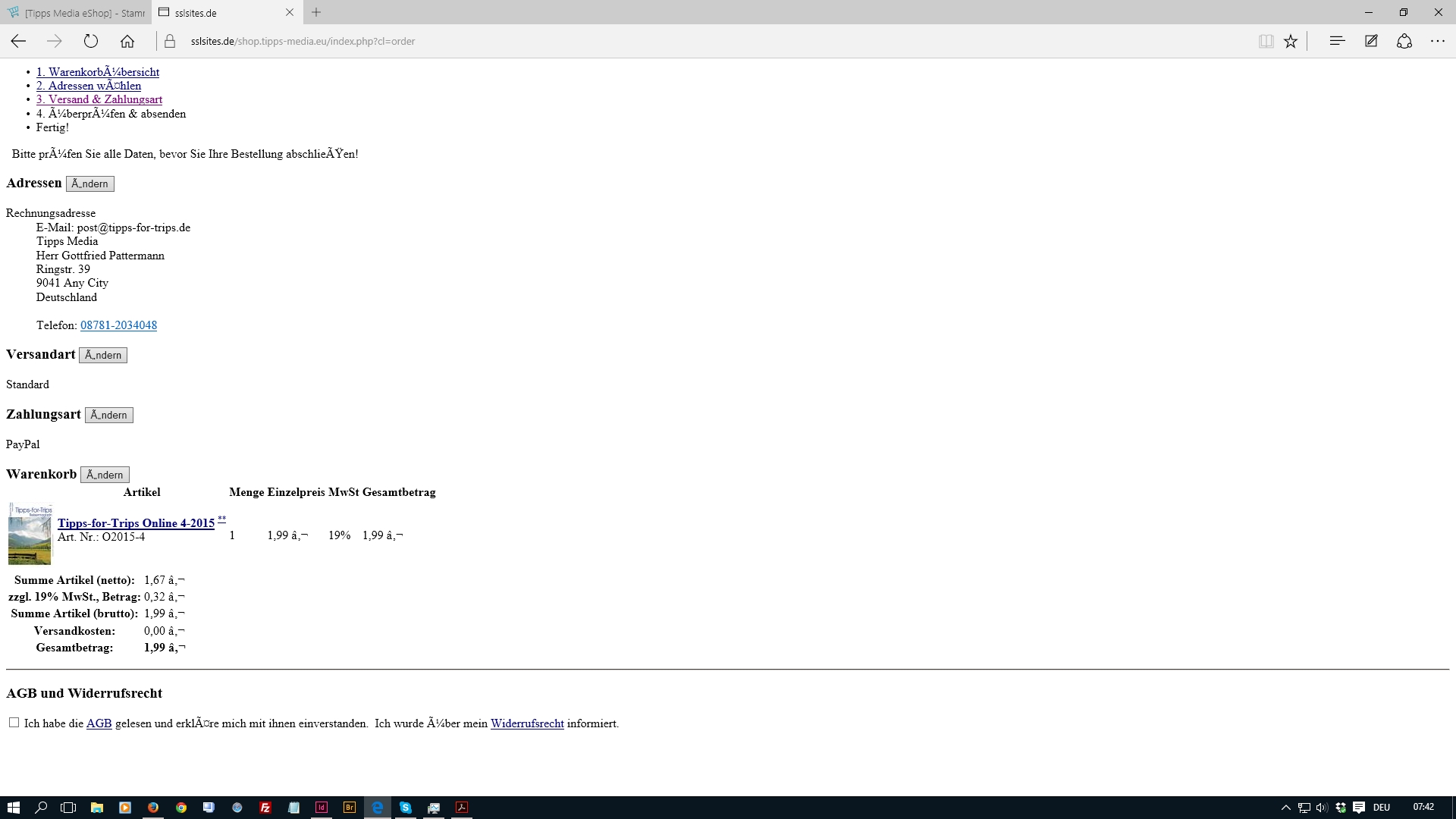Open FileZilla from the taskbar
The image size is (1456, 819).
point(265,808)
